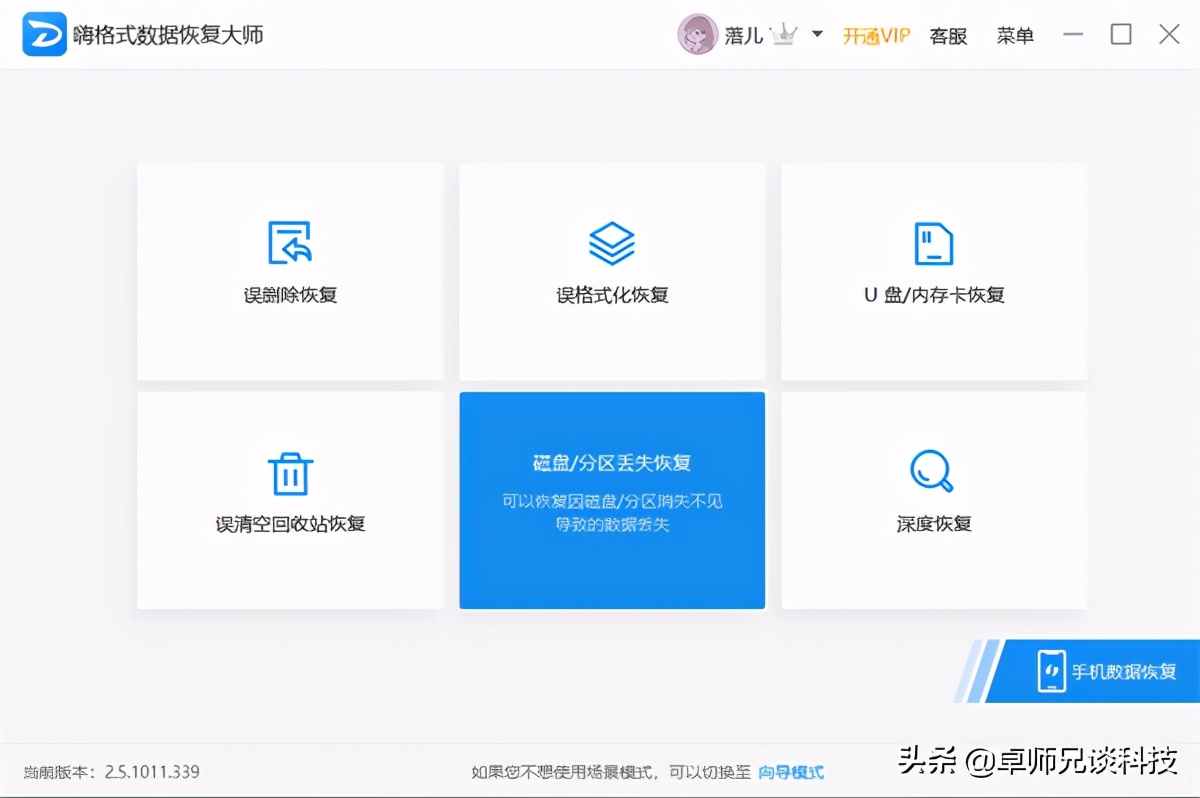Select the deleted file recovery (误删除恢复) icon
Image resolution: width=1200 pixels, height=798 pixels.
pyautogui.click(x=290, y=241)
